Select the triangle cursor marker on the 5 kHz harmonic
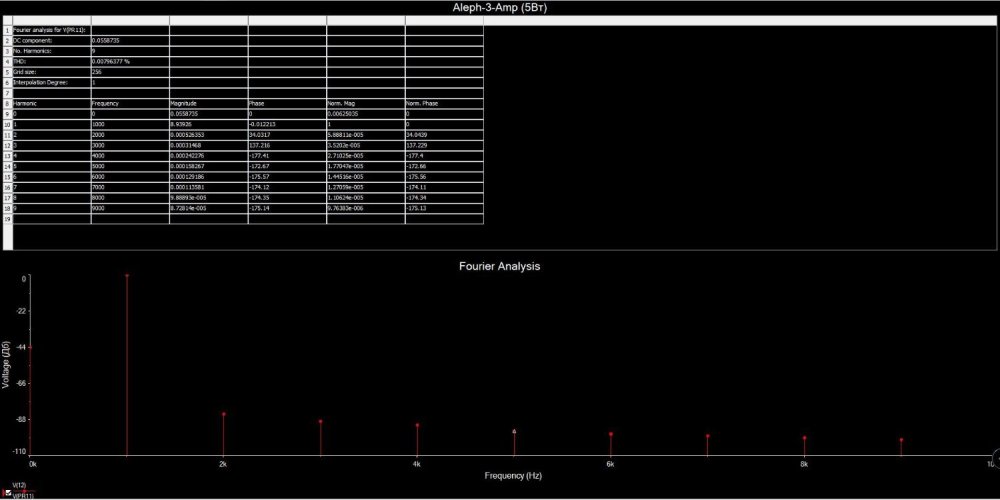The height and width of the screenshot is (500, 1000). click(514, 431)
